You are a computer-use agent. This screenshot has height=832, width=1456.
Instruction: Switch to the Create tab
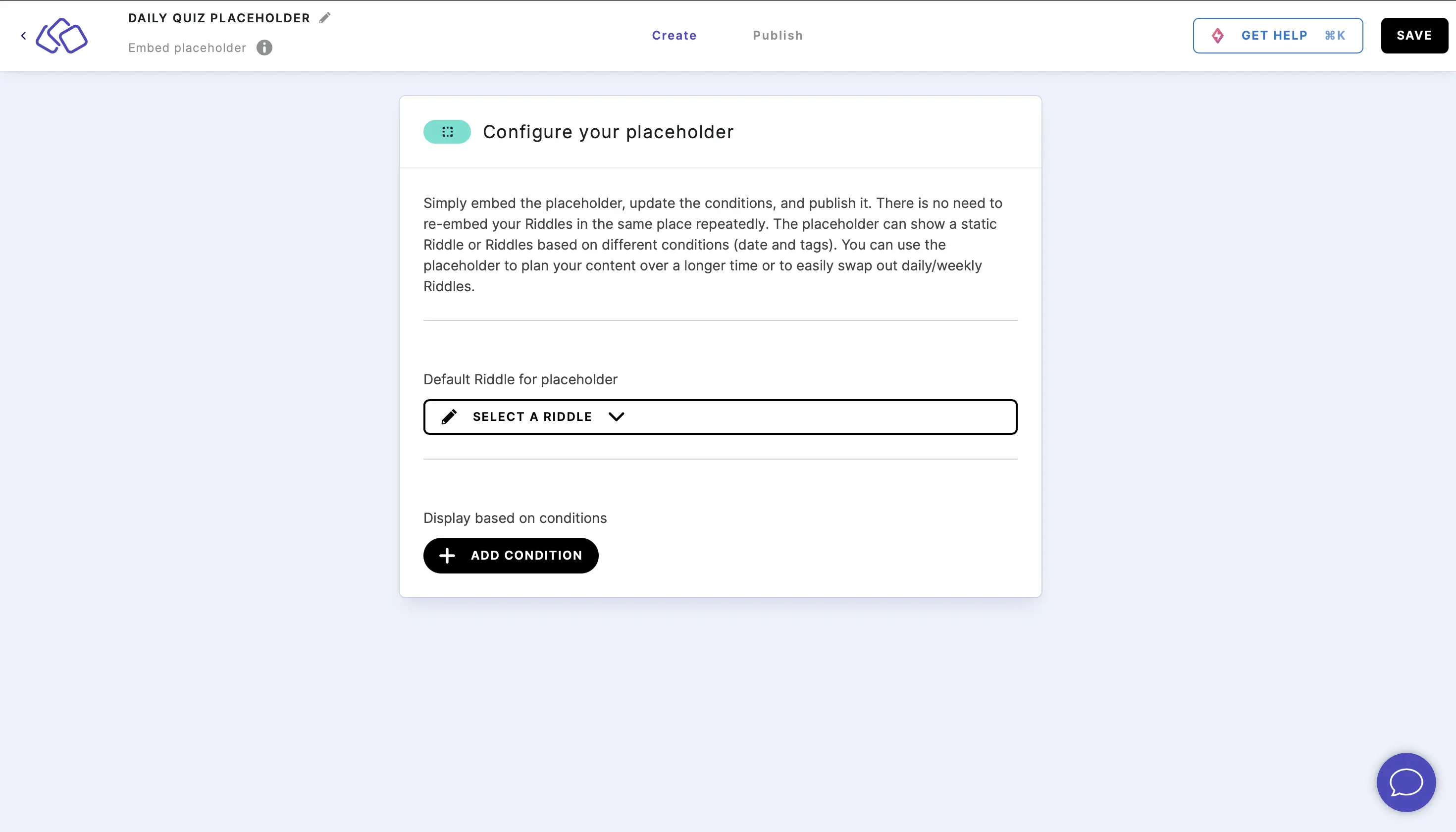point(674,35)
